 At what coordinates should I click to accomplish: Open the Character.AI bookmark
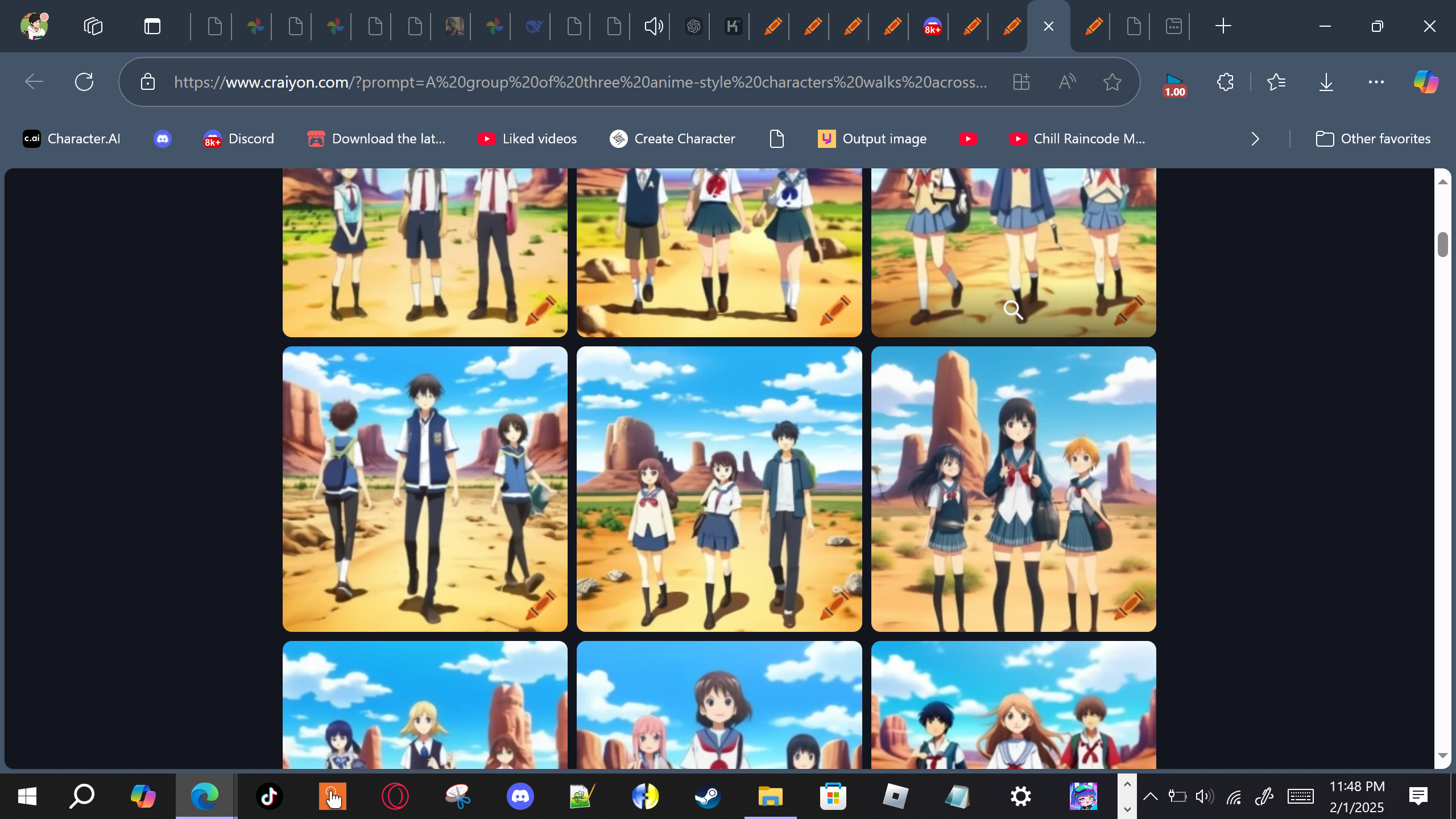coord(72,139)
